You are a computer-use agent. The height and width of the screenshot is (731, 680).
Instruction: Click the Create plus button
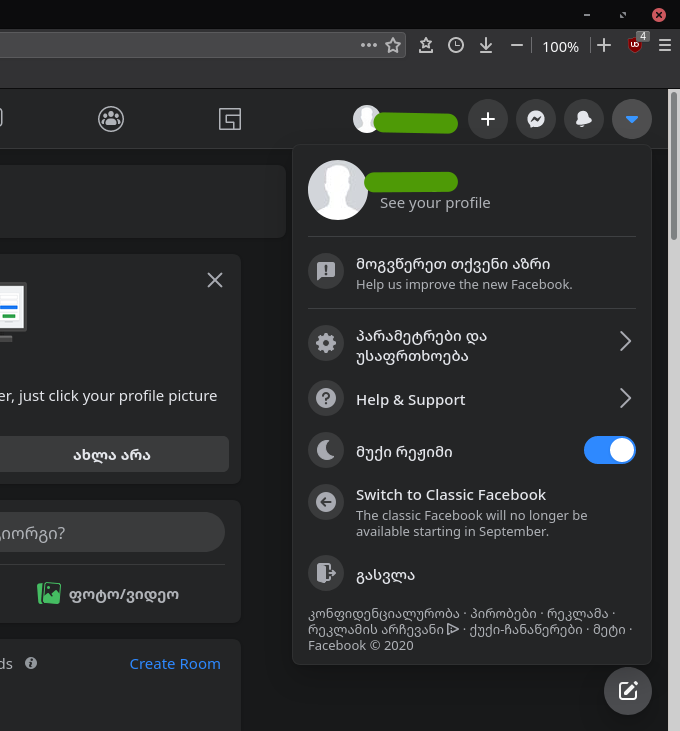tap(488, 119)
